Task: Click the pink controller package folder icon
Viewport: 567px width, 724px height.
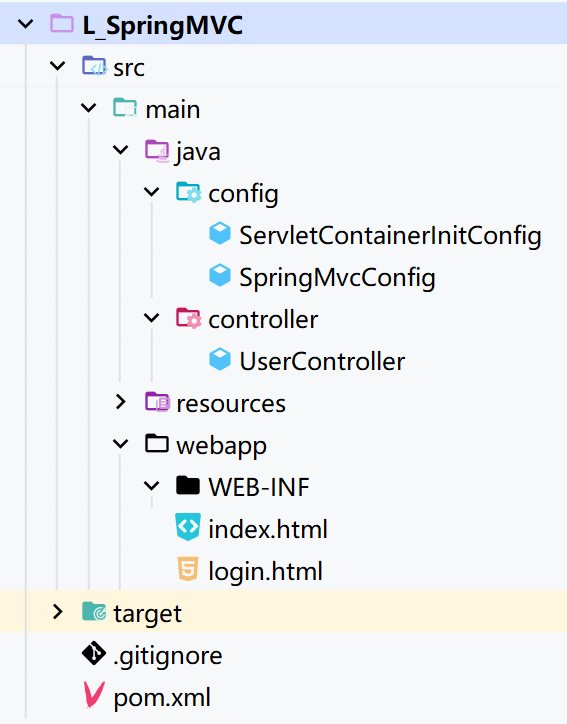Action: (x=188, y=318)
